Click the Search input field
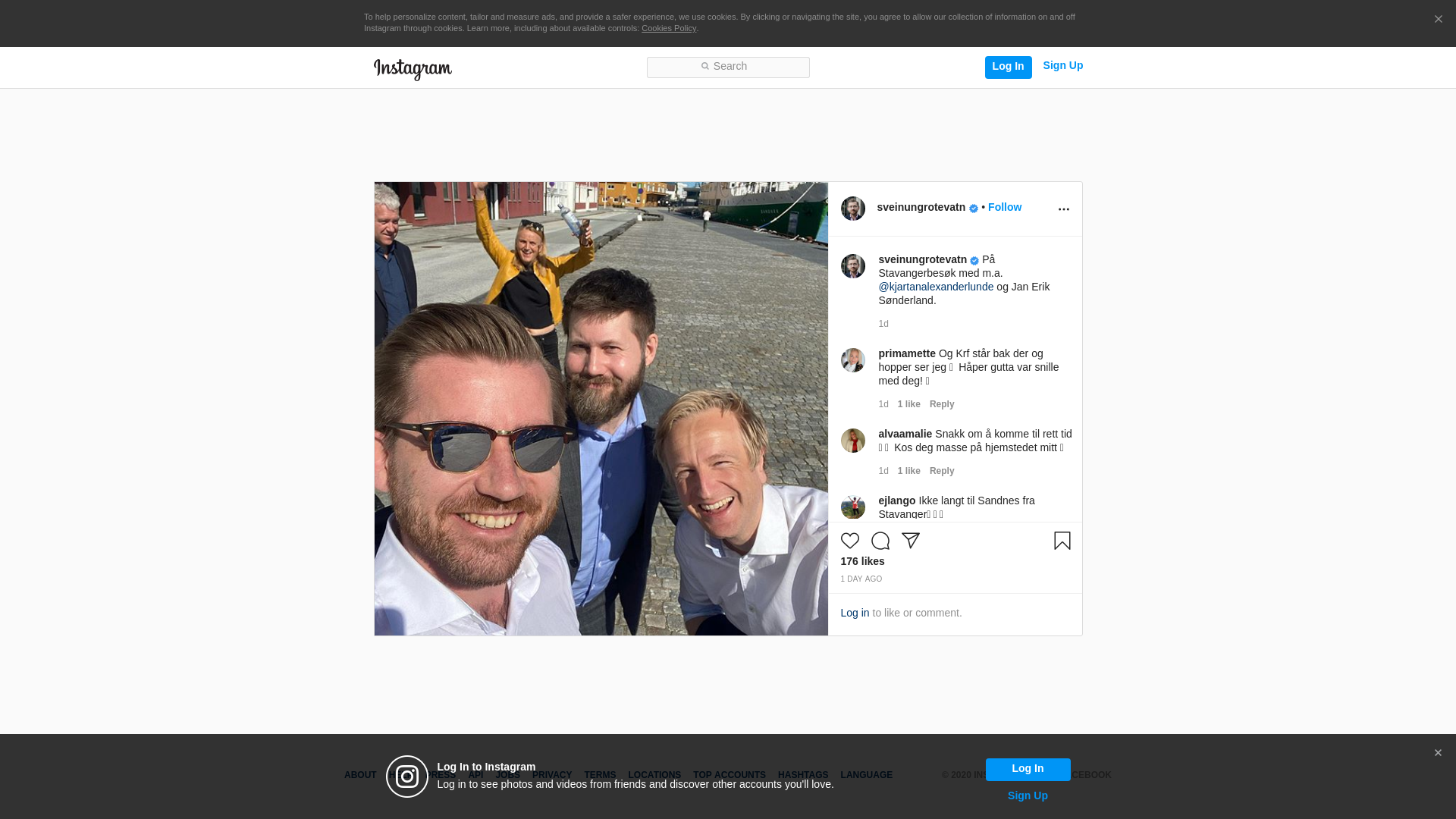Screen dimensions: 1456x819 tap(728, 67)
